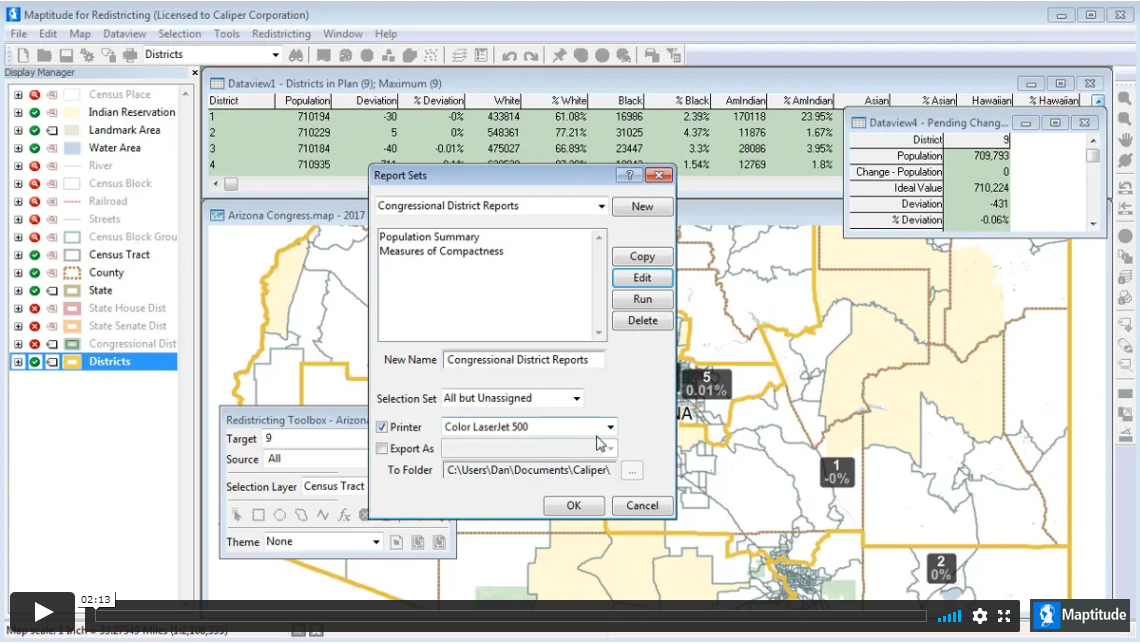Image resolution: width=1140 pixels, height=644 pixels.
Task: Click the Save disk icon in toolbar
Action: point(66,55)
